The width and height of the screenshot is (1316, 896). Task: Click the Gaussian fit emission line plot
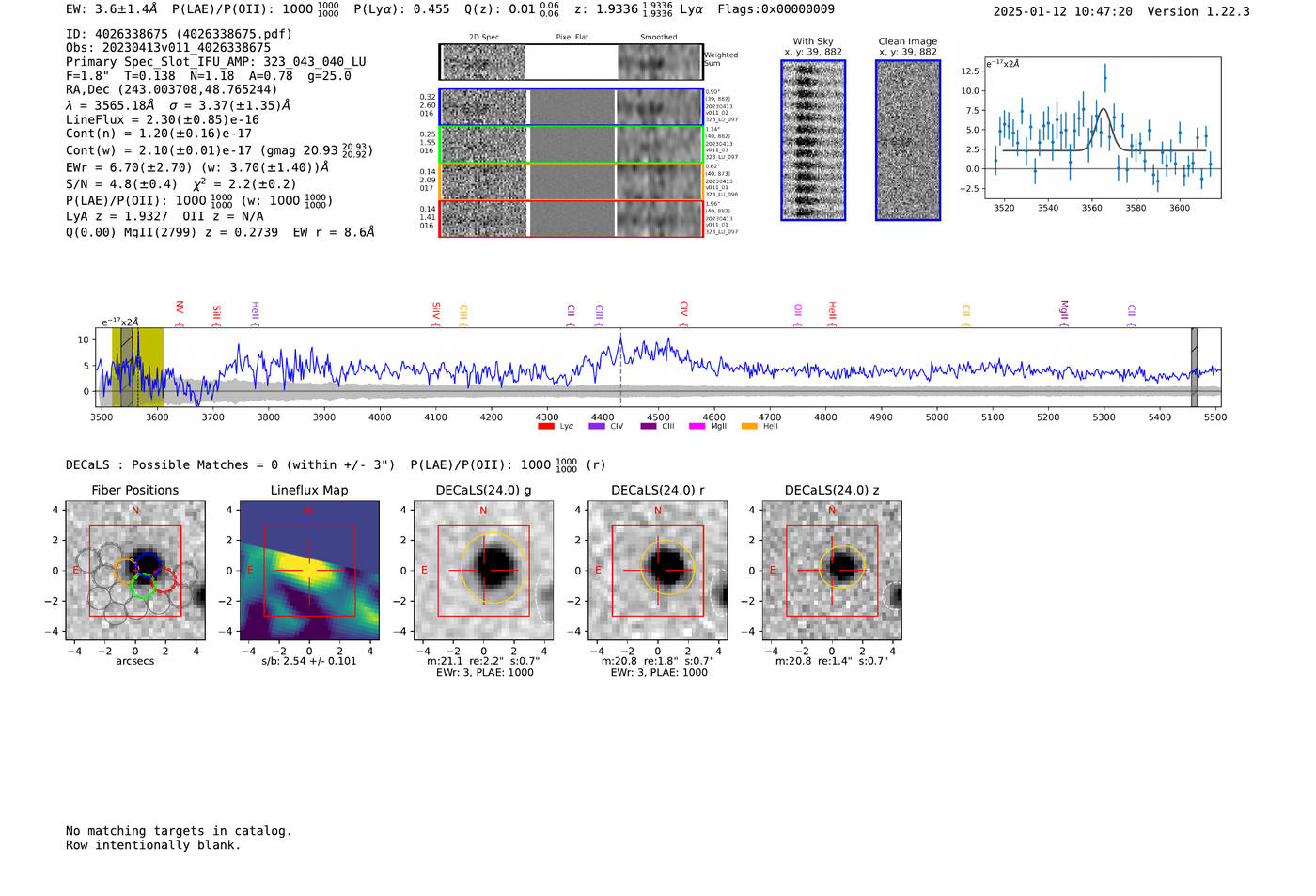tap(1102, 128)
